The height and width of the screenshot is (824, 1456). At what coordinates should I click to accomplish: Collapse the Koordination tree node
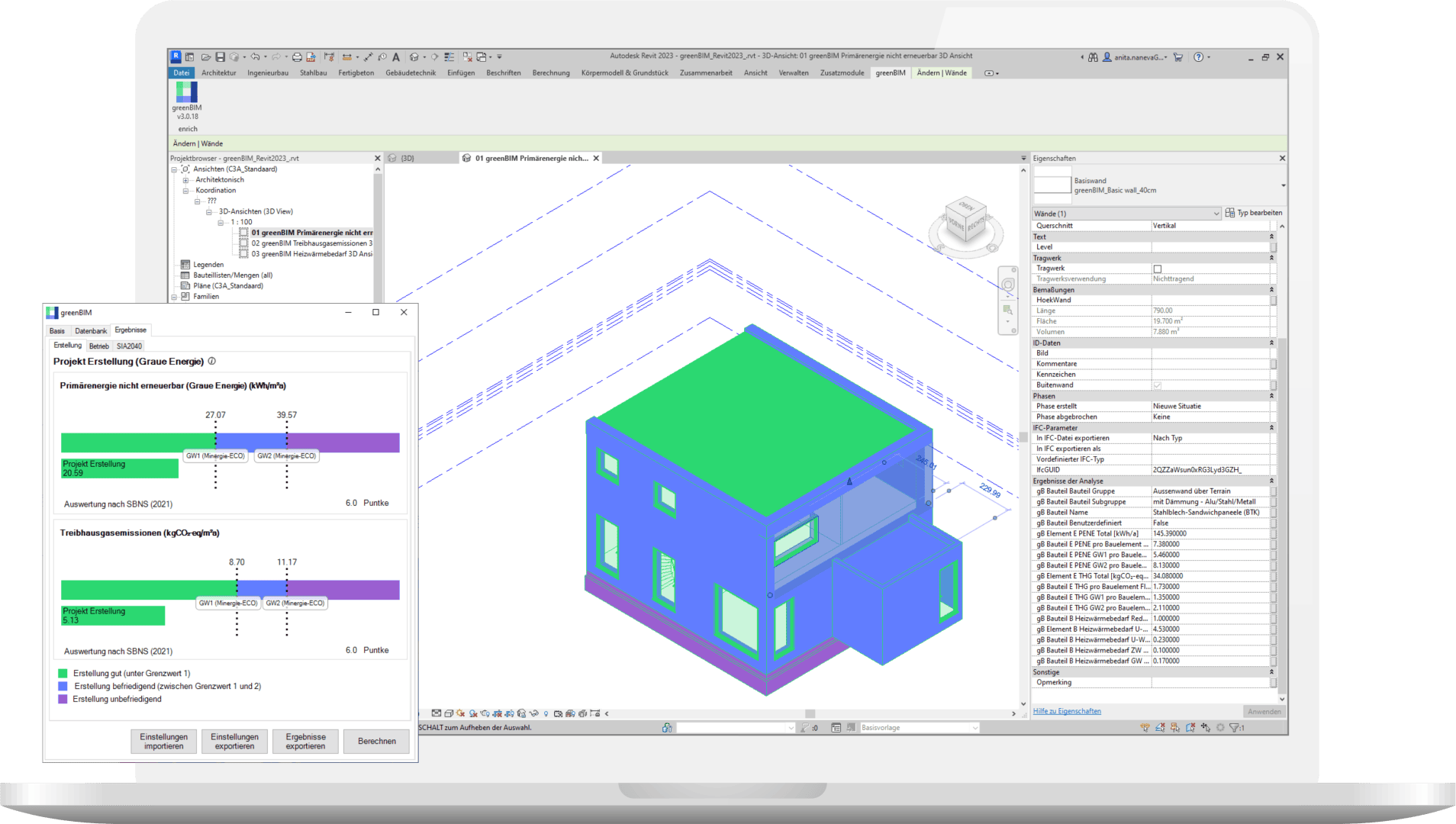(x=185, y=192)
